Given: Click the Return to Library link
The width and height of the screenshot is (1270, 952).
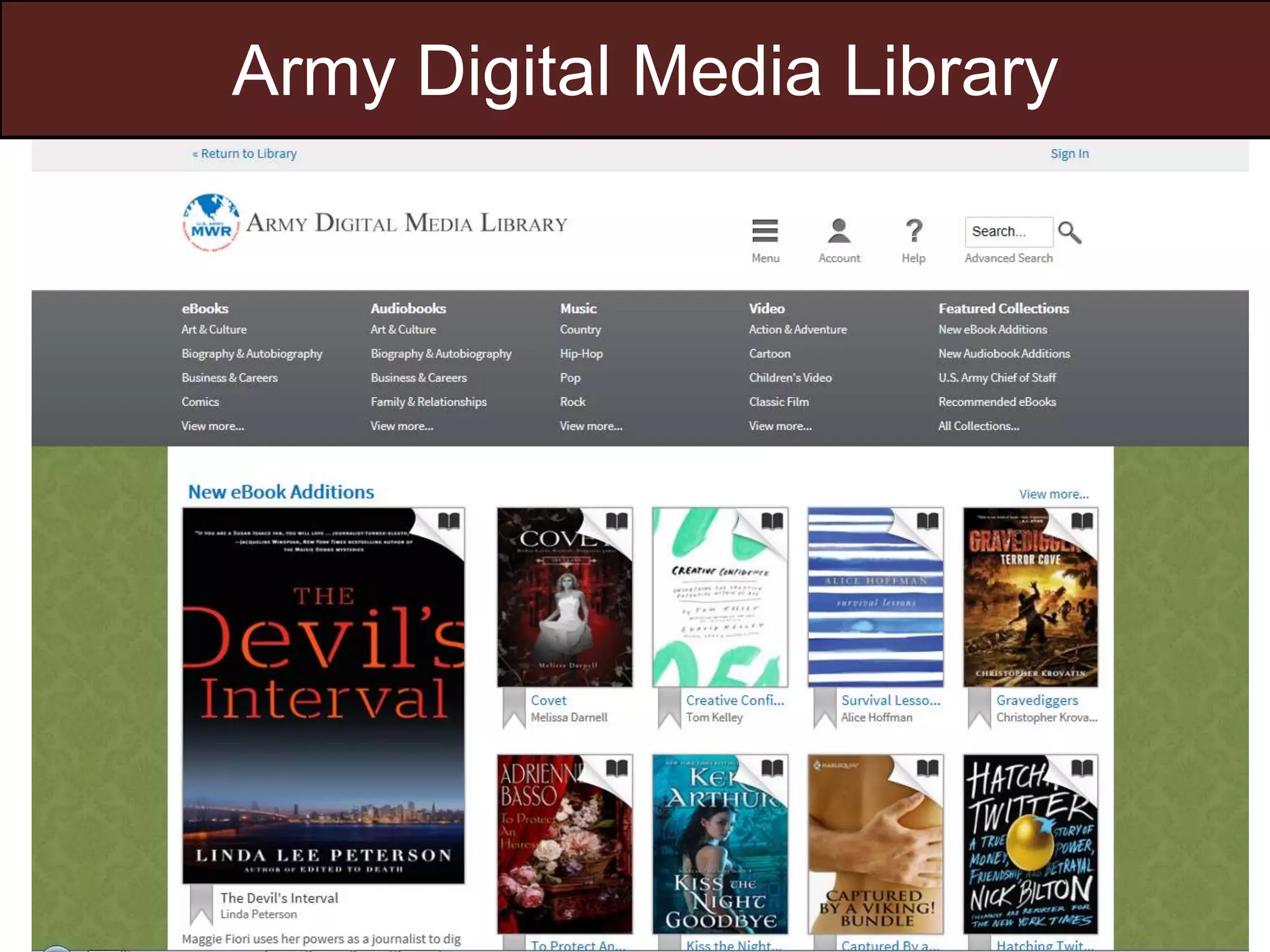Looking at the screenshot, I should pos(248,154).
